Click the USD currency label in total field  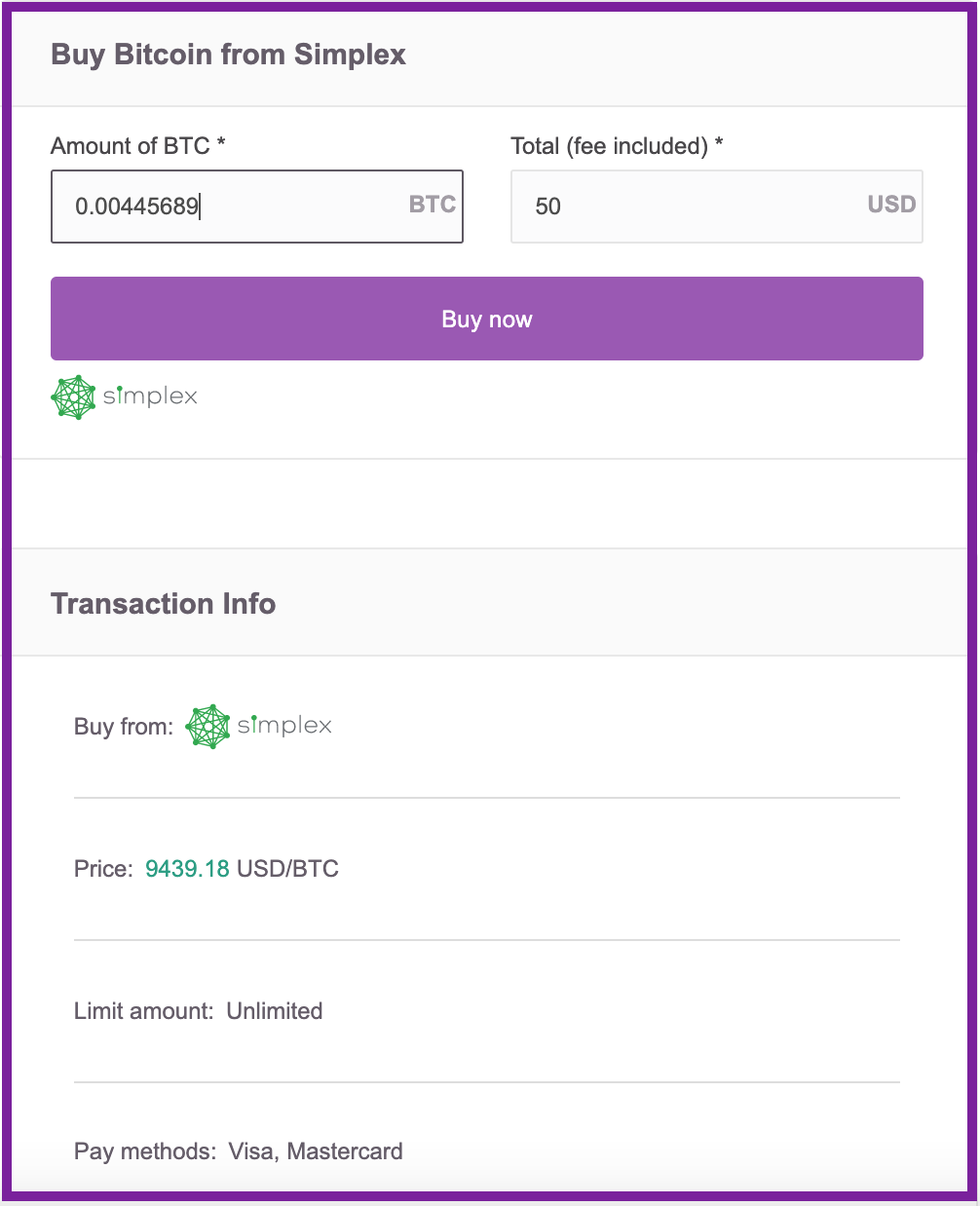(890, 205)
